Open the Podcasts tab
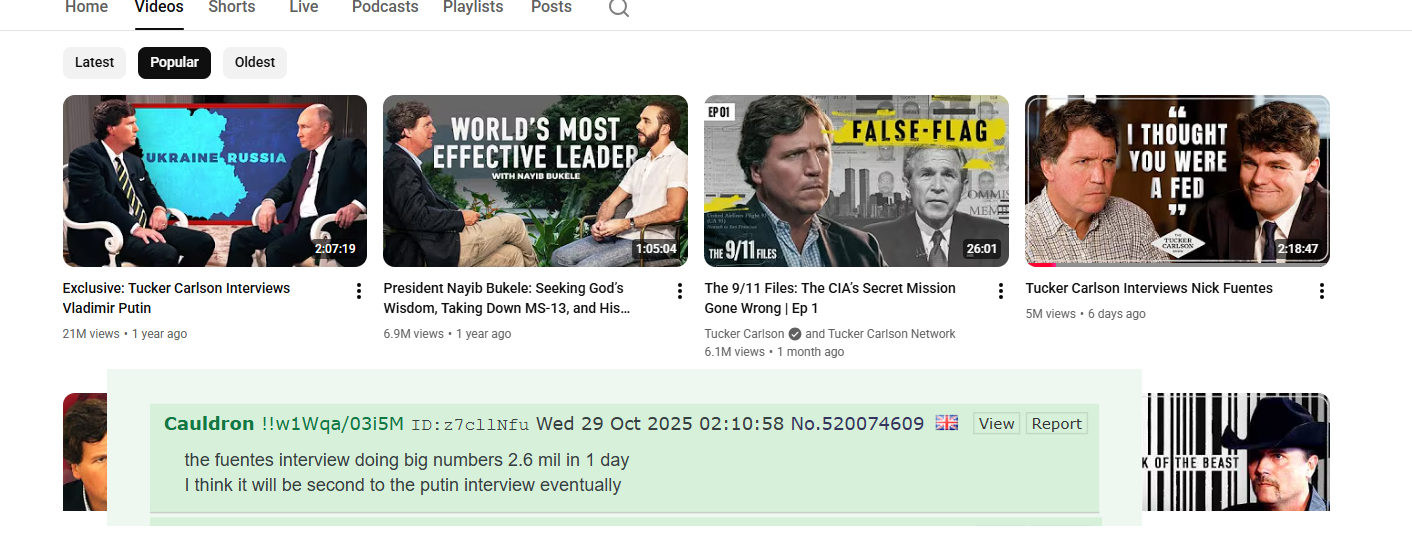This screenshot has height=537, width=1412. pyautogui.click(x=385, y=7)
